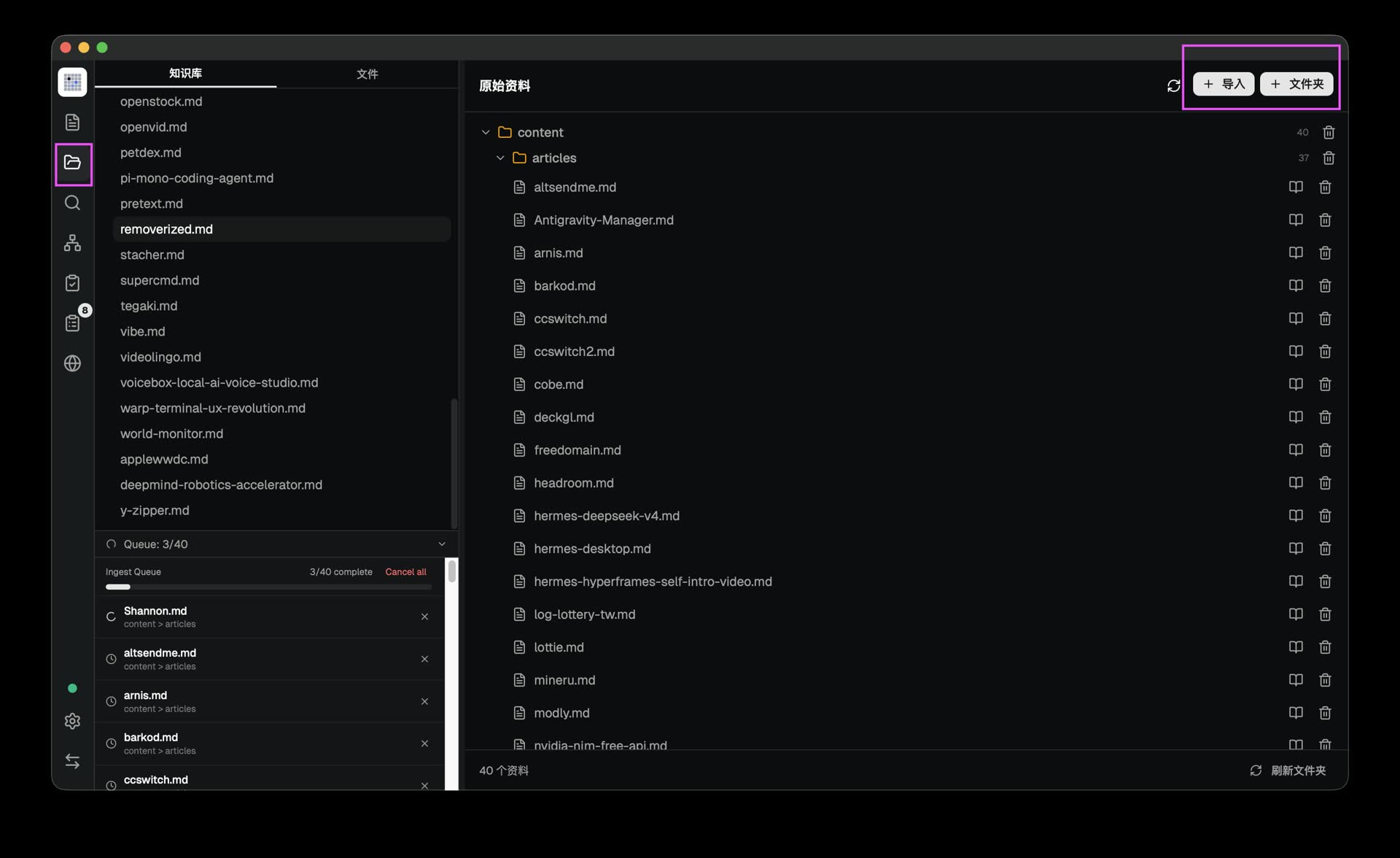Click the green status dot in sidebar
This screenshot has width=1400, height=858.
click(72, 688)
